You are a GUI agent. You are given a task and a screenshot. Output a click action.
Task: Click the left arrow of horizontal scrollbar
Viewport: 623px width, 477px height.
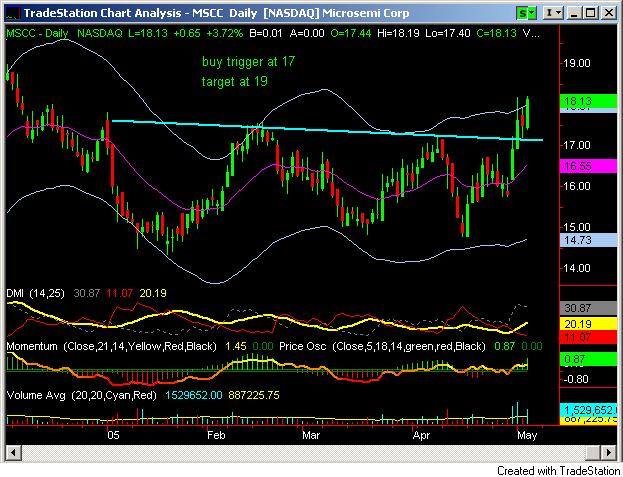click(x=13, y=452)
